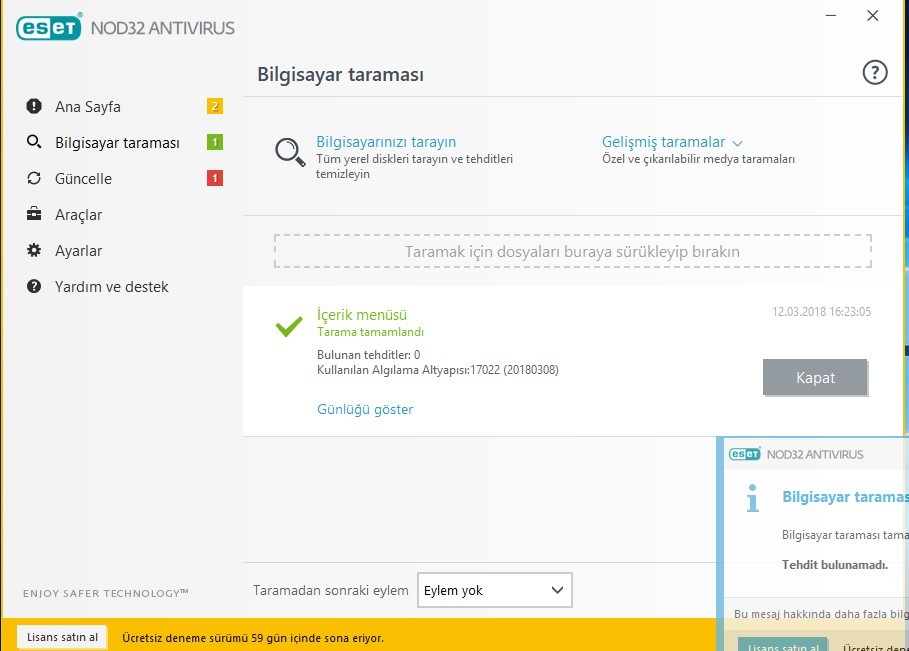Click the large magnifying glass scan icon

[290, 152]
